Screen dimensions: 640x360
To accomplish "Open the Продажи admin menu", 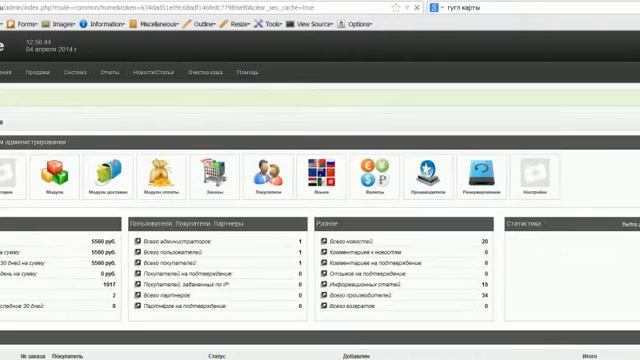I will [x=38, y=72].
